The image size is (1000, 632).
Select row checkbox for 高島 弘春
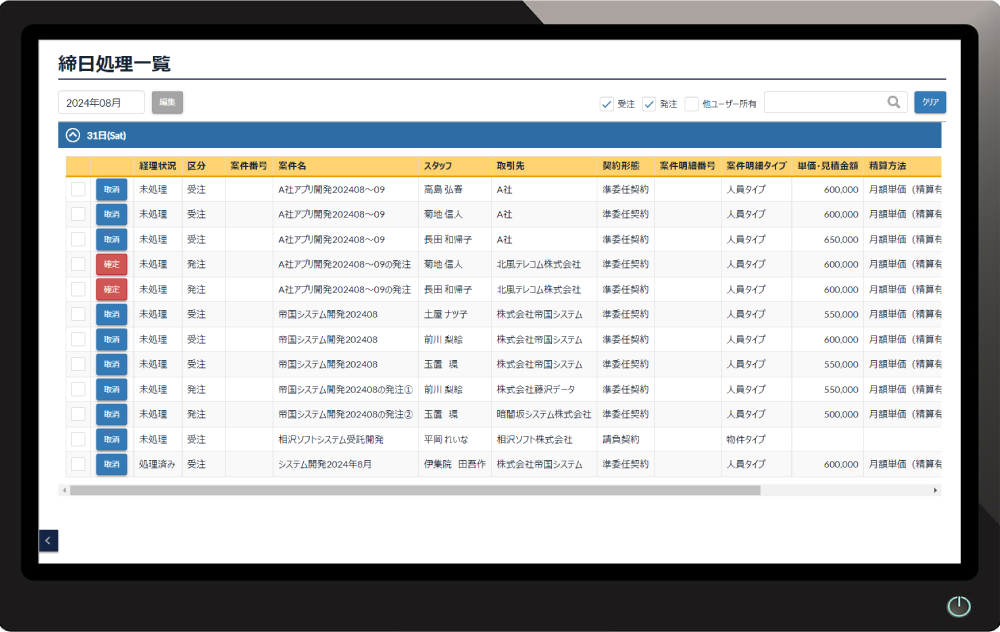pos(78,189)
